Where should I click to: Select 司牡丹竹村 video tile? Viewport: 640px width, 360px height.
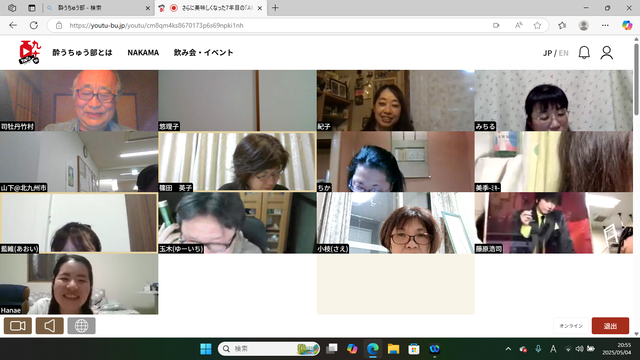point(79,100)
